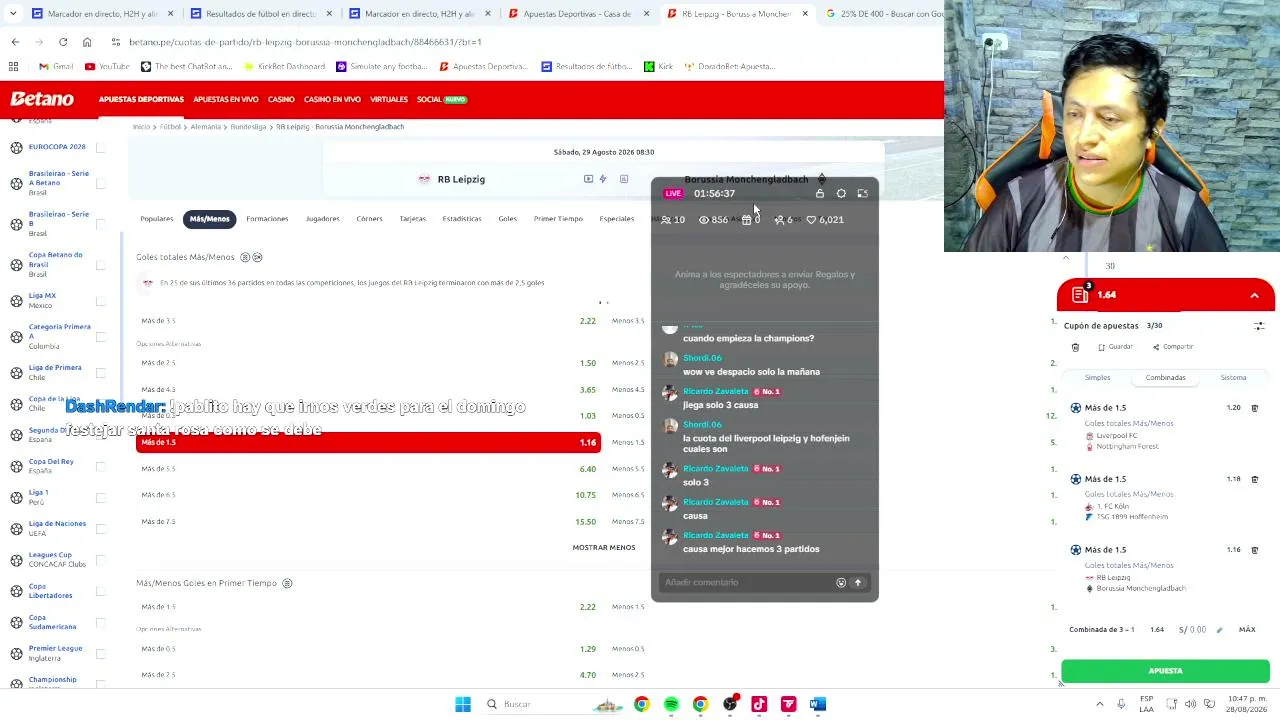Delete all bets with coupon trash icon
1280x720 pixels.
click(x=1075, y=347)
